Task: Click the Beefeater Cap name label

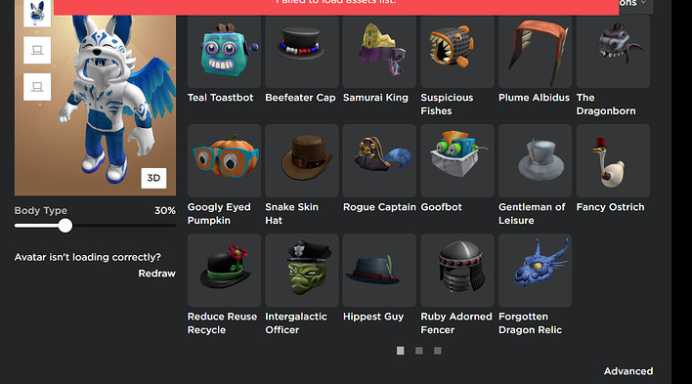Action: pyautogui.click(x=300, y=98)
